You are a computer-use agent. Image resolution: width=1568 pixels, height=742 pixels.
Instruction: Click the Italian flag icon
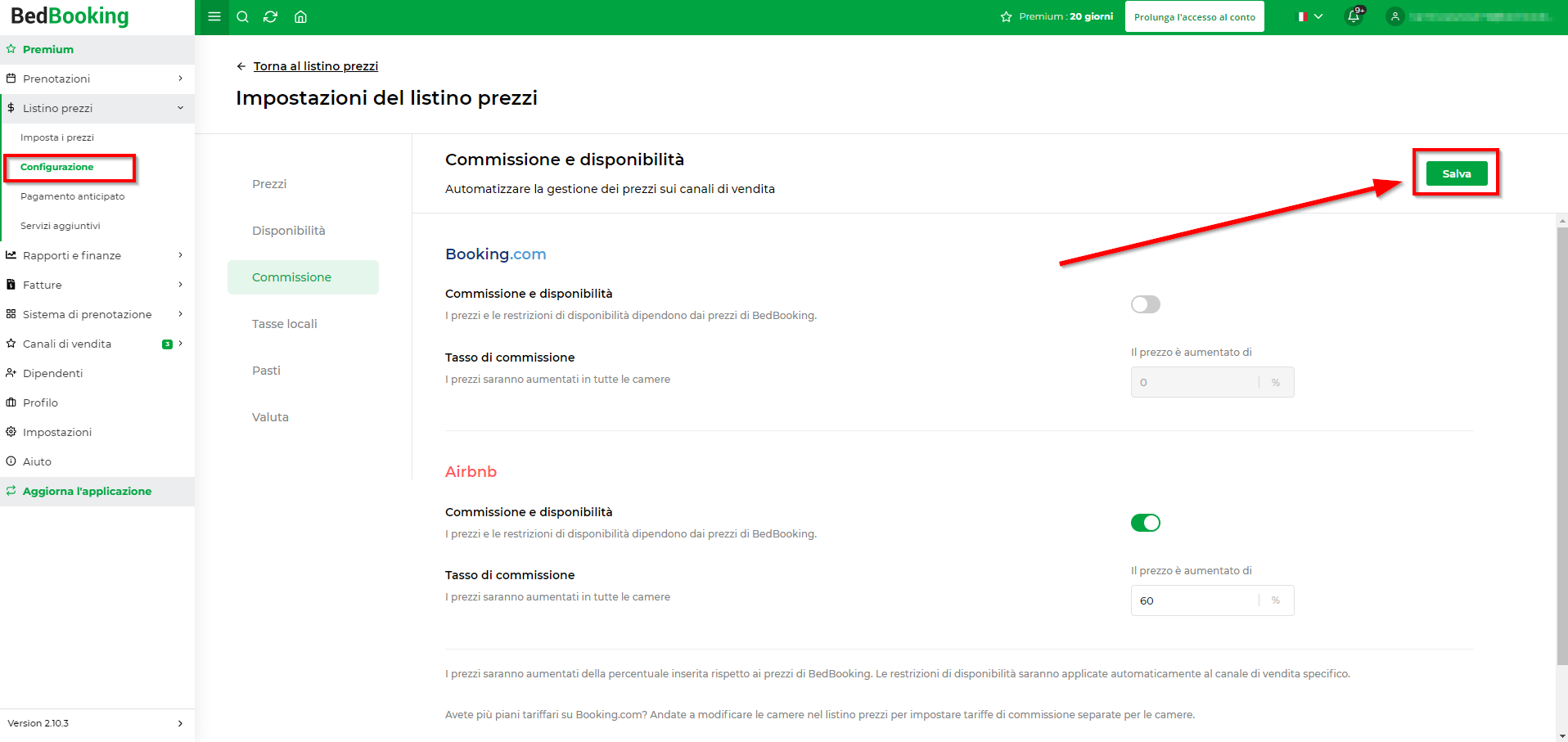(x=1302, y=16)
